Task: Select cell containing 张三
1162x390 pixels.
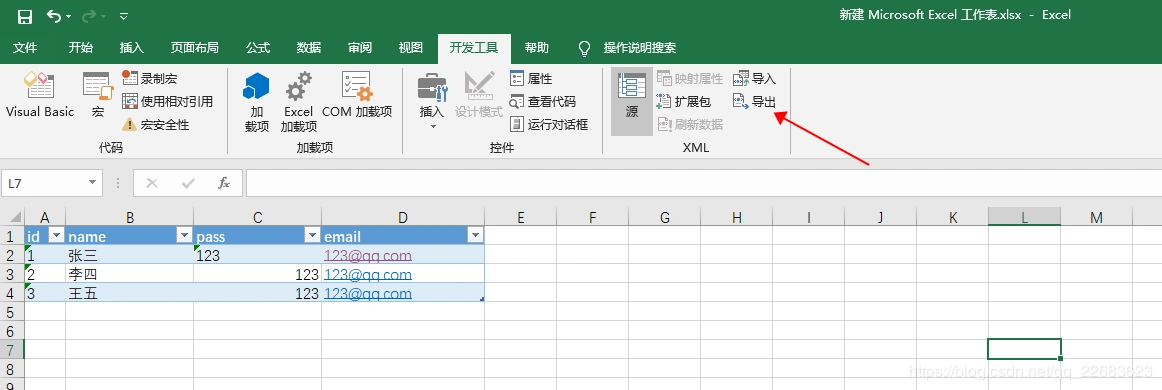Action: (130, 255)
